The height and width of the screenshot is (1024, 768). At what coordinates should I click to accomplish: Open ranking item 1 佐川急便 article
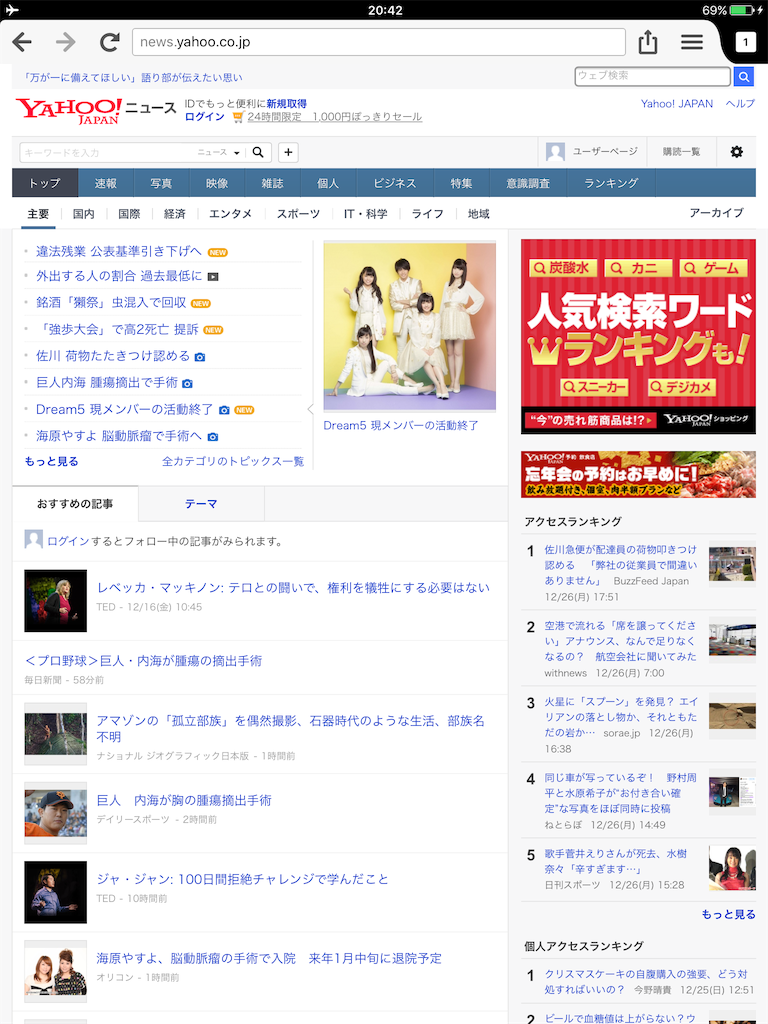point(620,565)
